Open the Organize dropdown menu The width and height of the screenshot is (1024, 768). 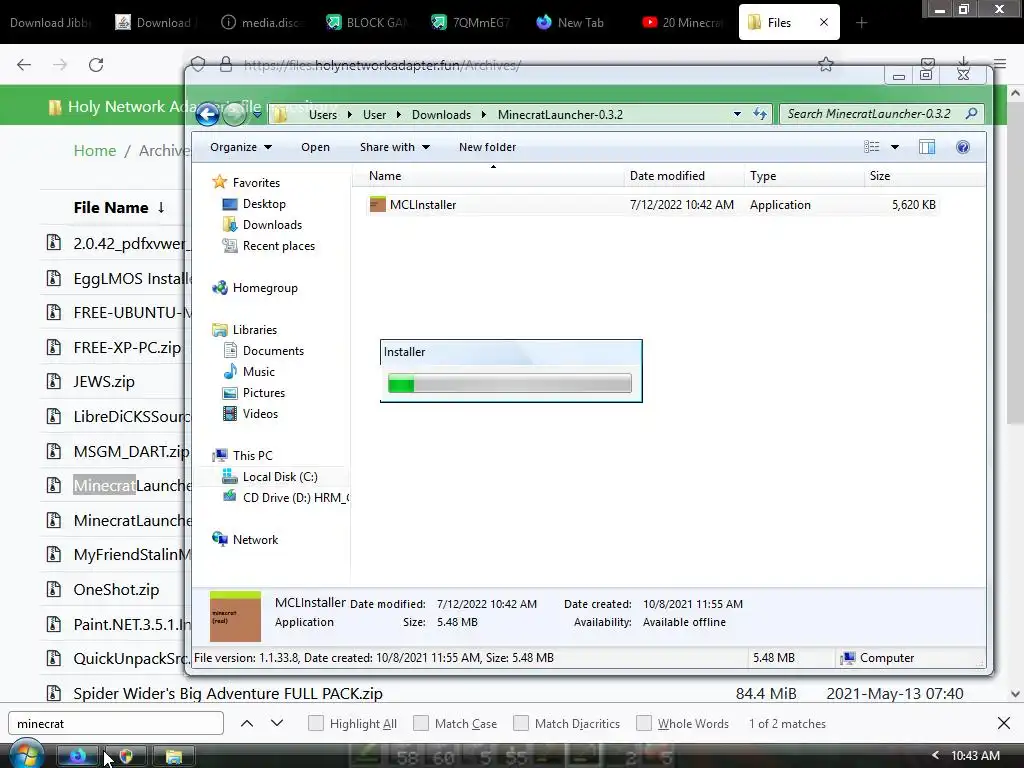pos(240,147)
